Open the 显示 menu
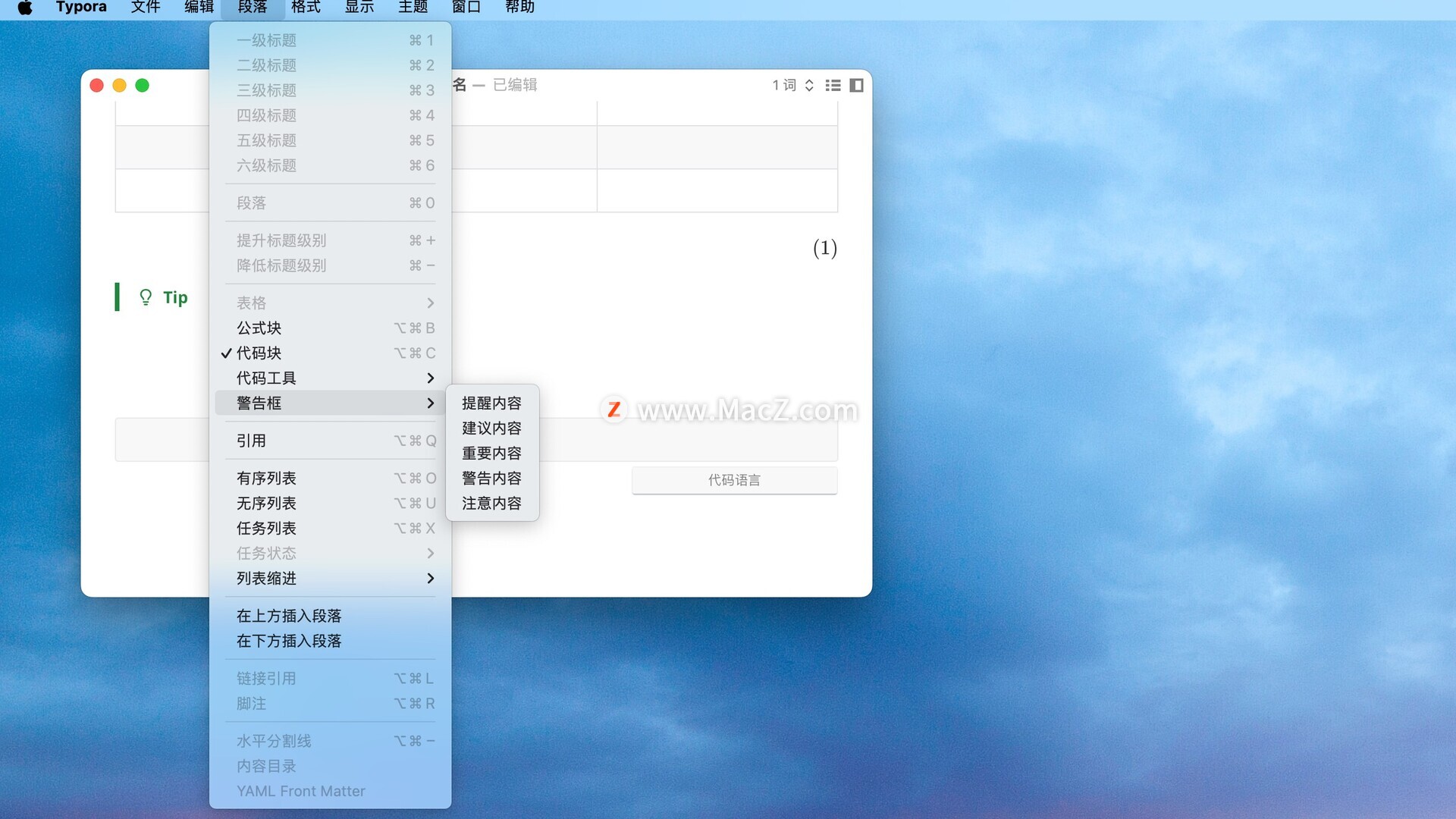This screenshot has height=819, width=1456. (359, 8)
